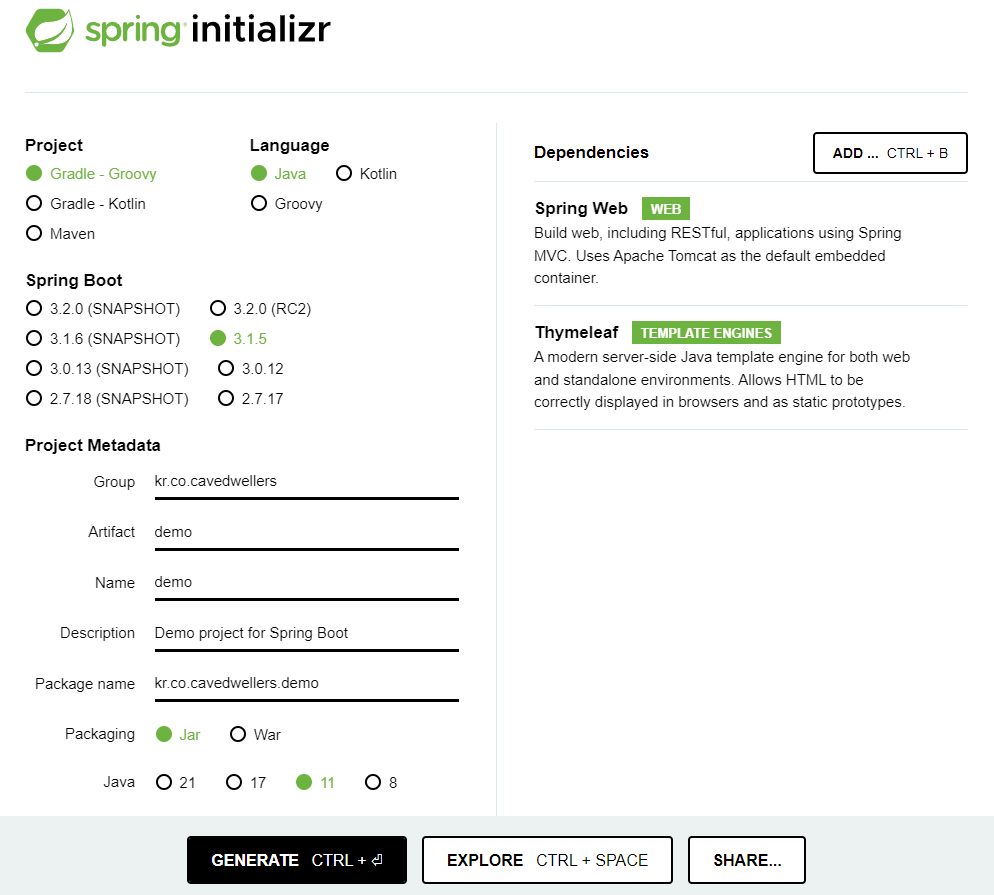The image size is (994, 895).
Task: Click the Spring Boot section heading
Action: [74, 280]
